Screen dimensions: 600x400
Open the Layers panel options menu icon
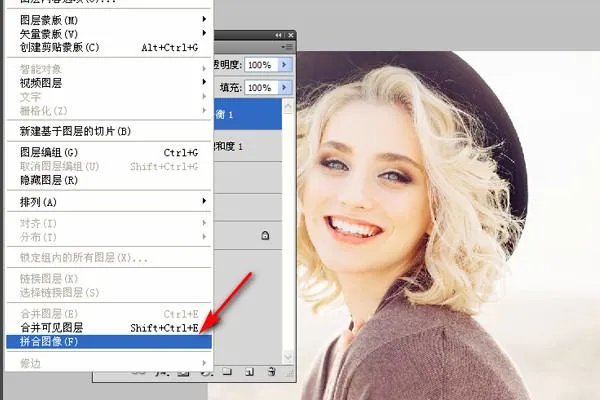287,47
